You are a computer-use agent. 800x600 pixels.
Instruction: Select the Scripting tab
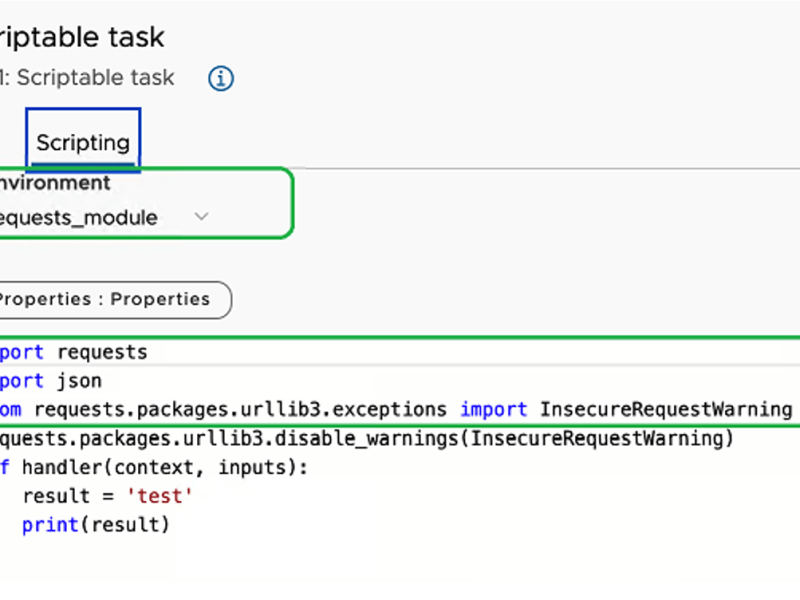pyautogui.click(x=83, y=142)
